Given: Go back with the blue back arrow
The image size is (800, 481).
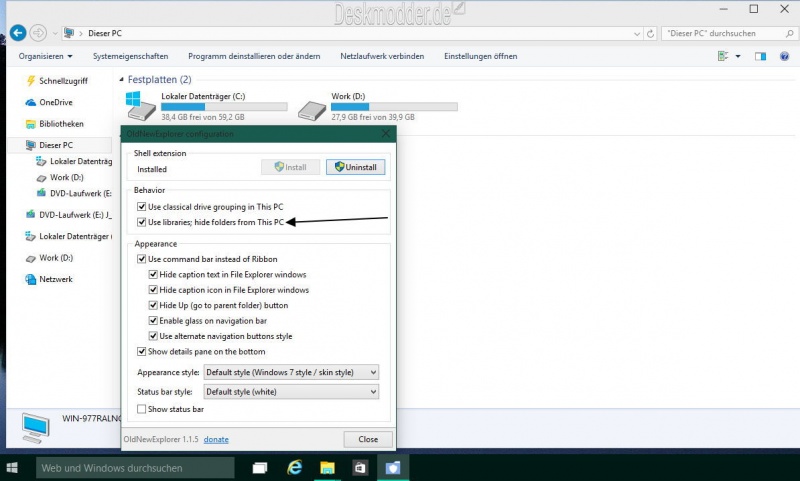Looking at the screenshot, I should coord(18,33).
